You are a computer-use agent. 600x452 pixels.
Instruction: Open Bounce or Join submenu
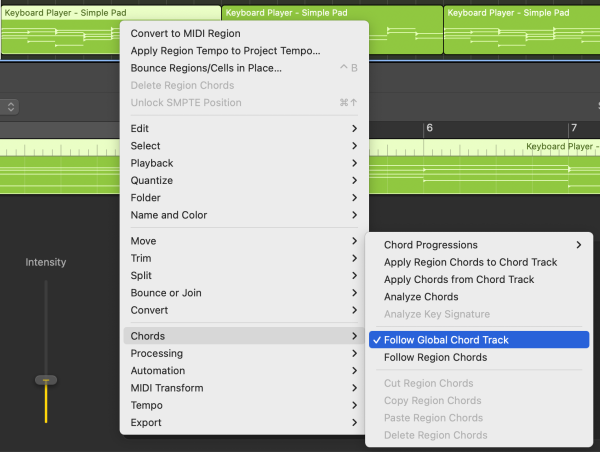pyautogui.click(x=244, y=292)
